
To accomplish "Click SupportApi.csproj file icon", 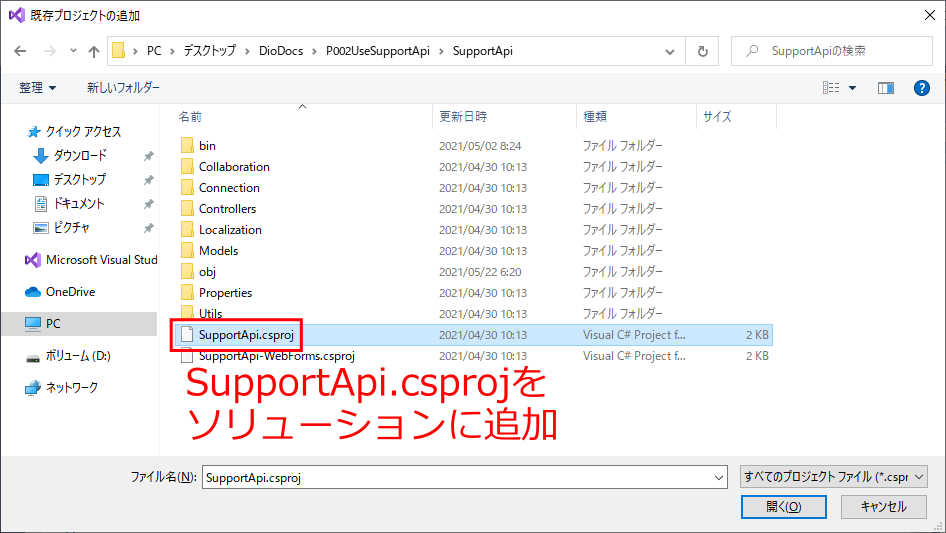I will 188,334.
